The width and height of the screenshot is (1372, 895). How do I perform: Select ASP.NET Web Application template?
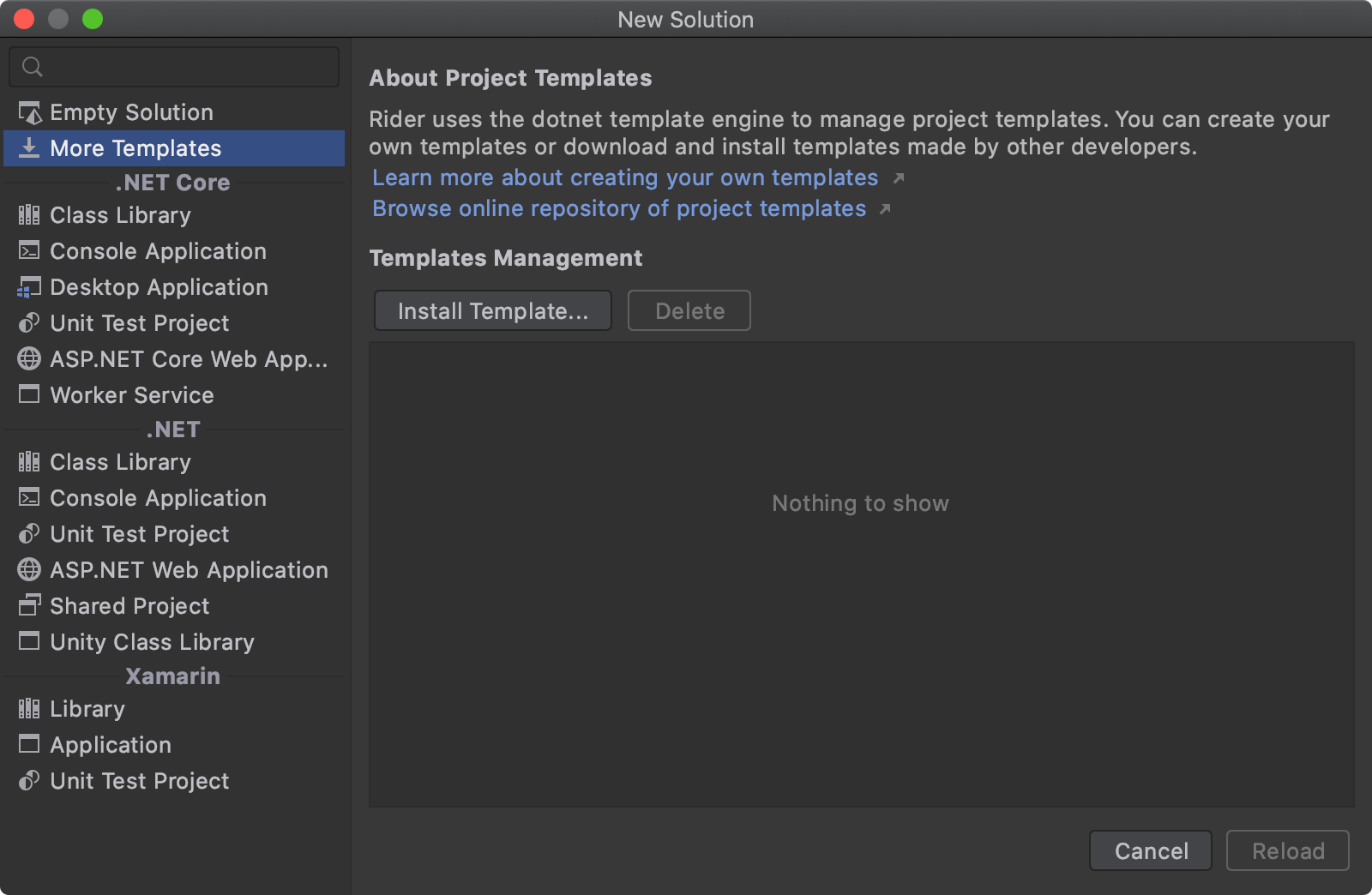click(174, 570)
